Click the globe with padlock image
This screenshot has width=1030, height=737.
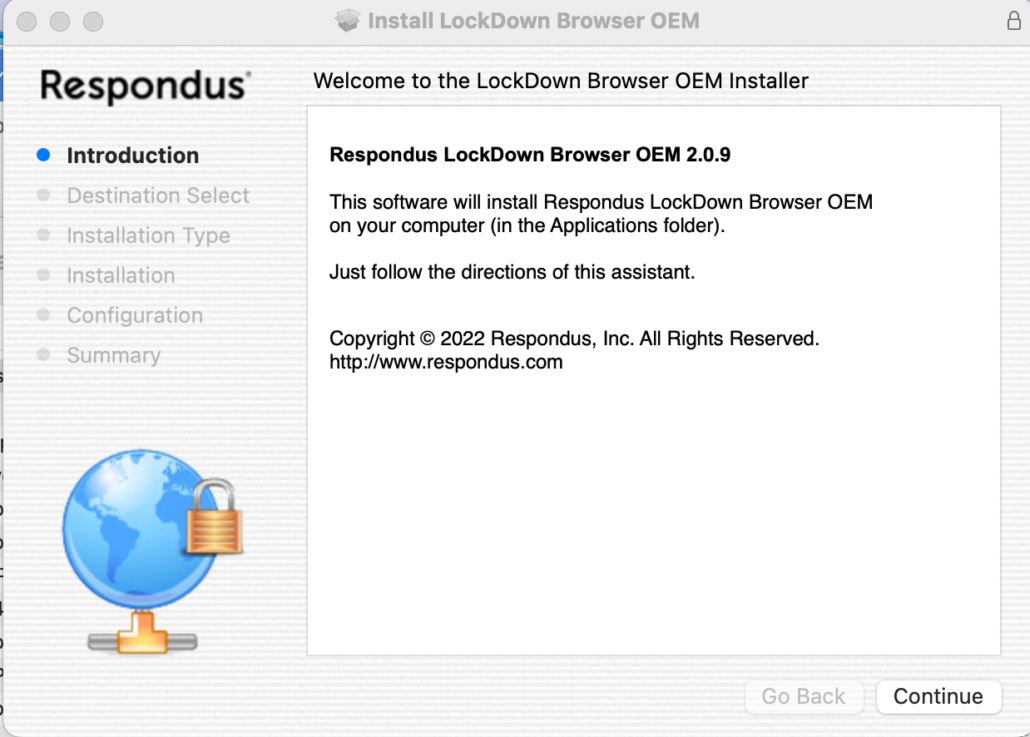[153, 550]
